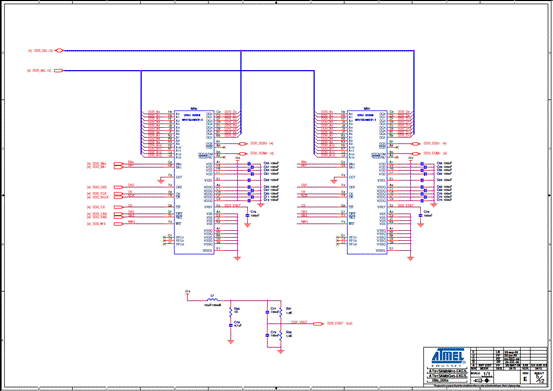
Task: Click the VREF decoupling capacitor beside left chip
Action: 247,215
